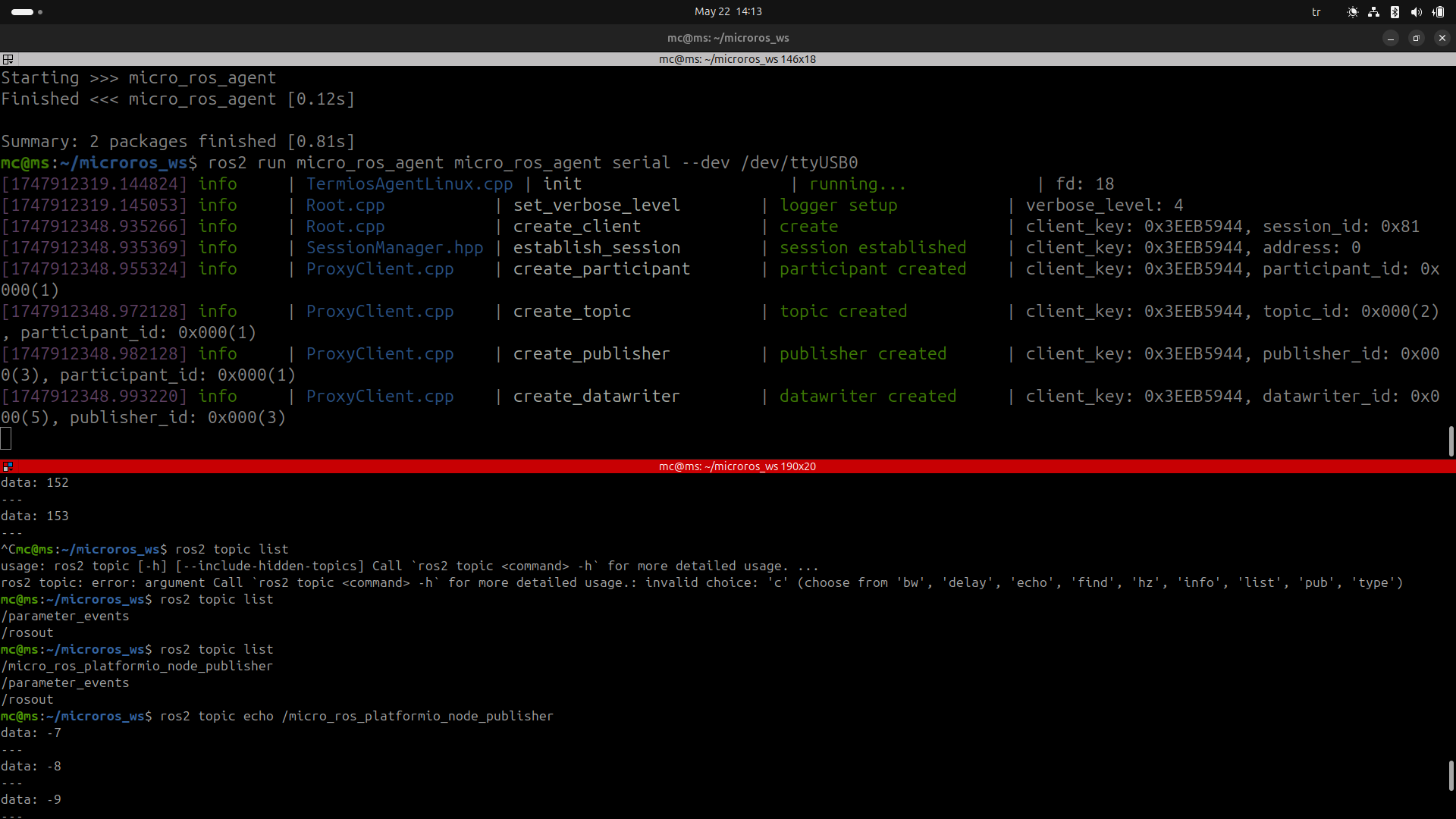Click the May 22 14:13 clock

point(728,11)
